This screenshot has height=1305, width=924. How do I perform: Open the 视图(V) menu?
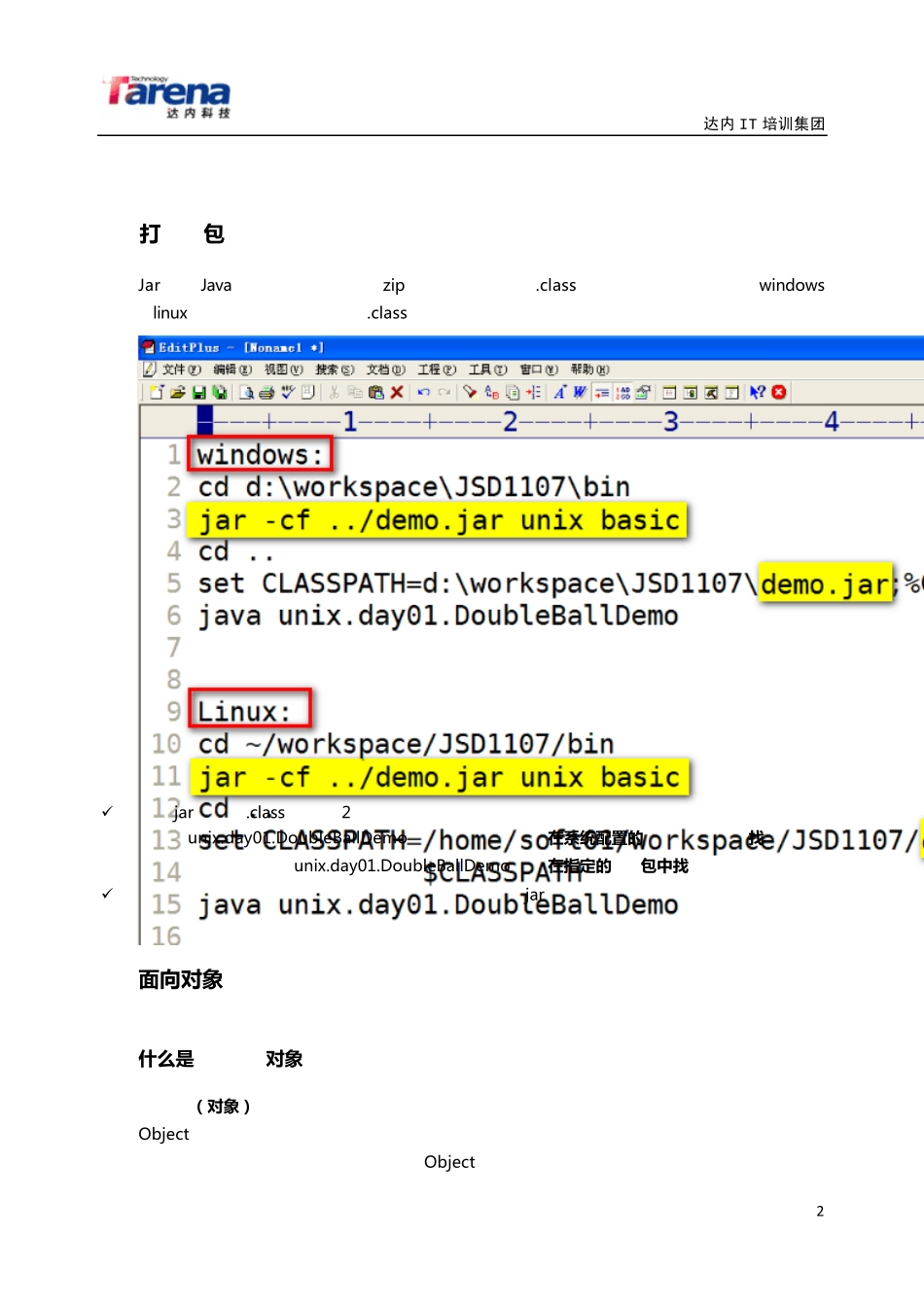(284, 370)
